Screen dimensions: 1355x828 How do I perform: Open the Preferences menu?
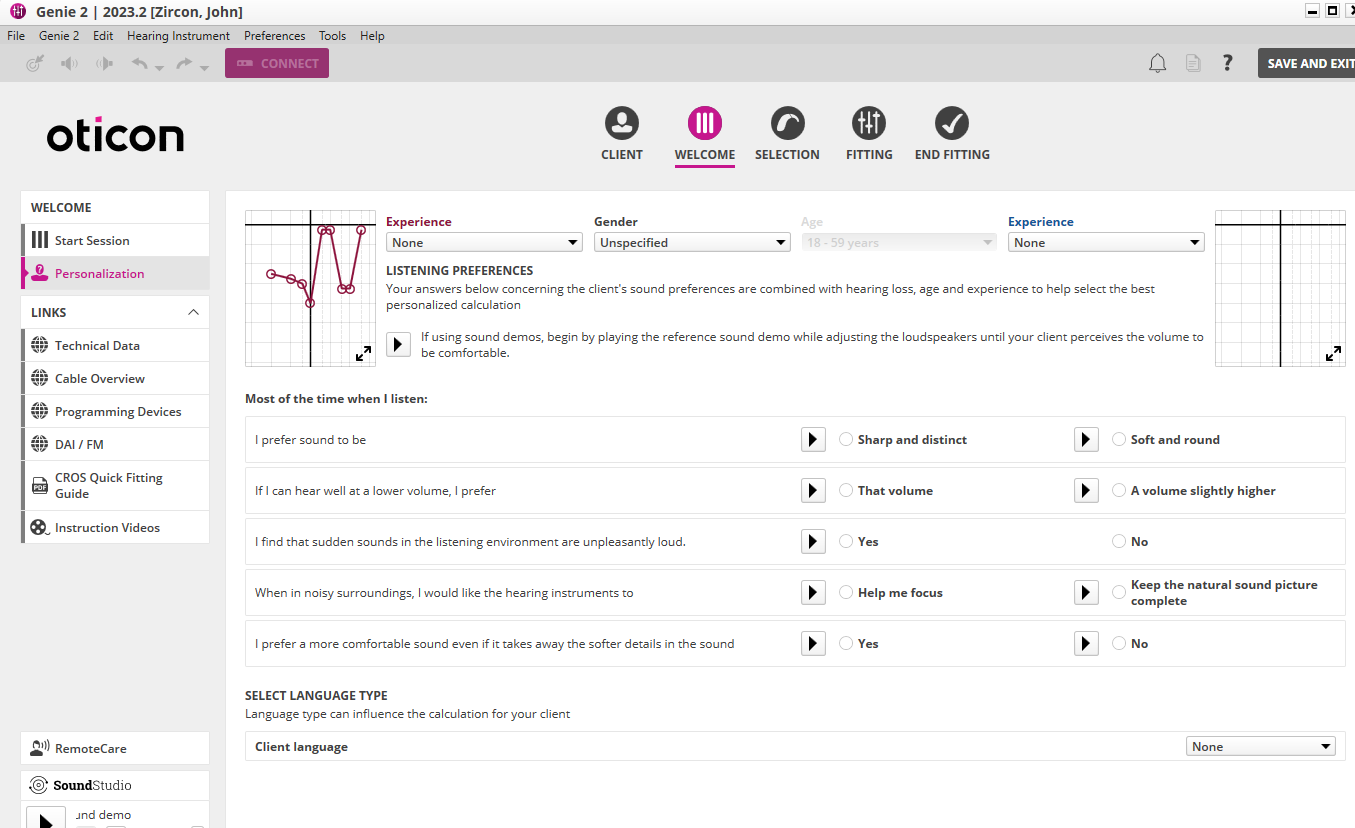pyautogui.click(x=275, y=36)
